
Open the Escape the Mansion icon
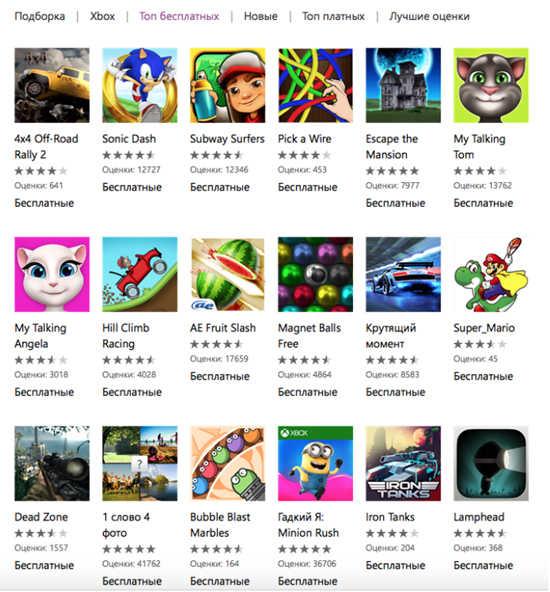[403, 85]
